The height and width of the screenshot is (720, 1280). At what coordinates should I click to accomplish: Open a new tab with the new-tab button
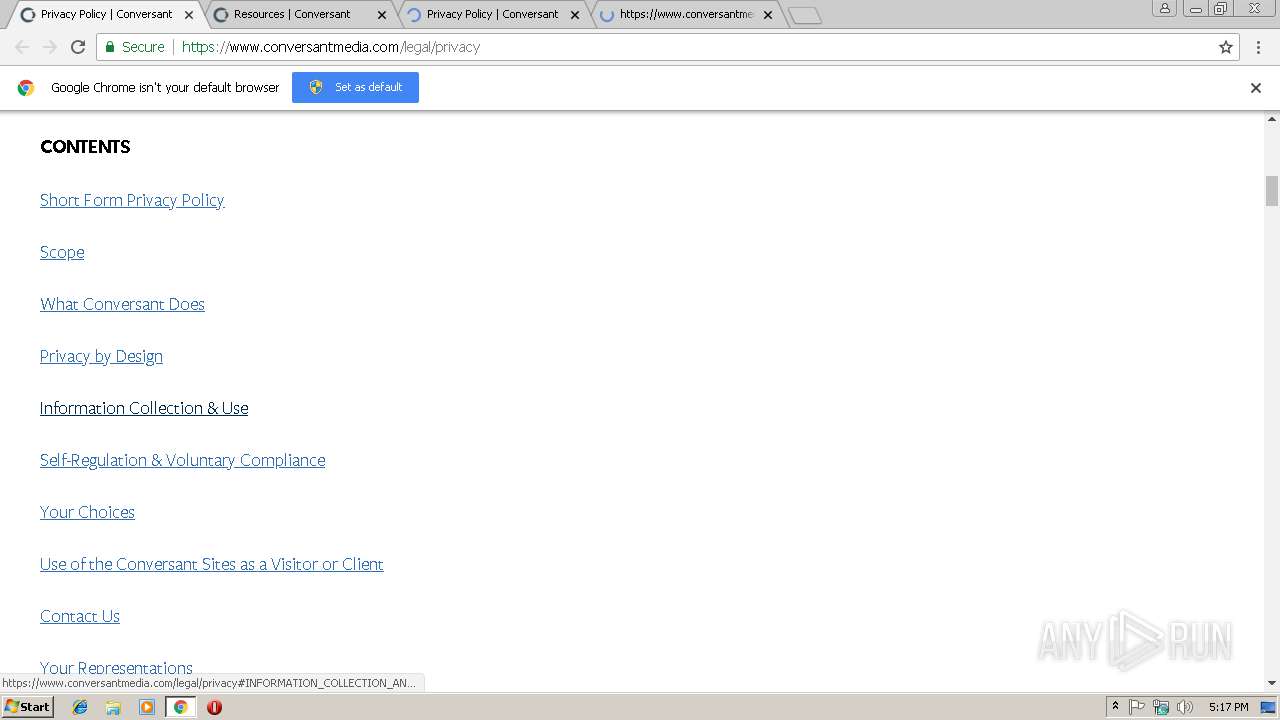804,15
